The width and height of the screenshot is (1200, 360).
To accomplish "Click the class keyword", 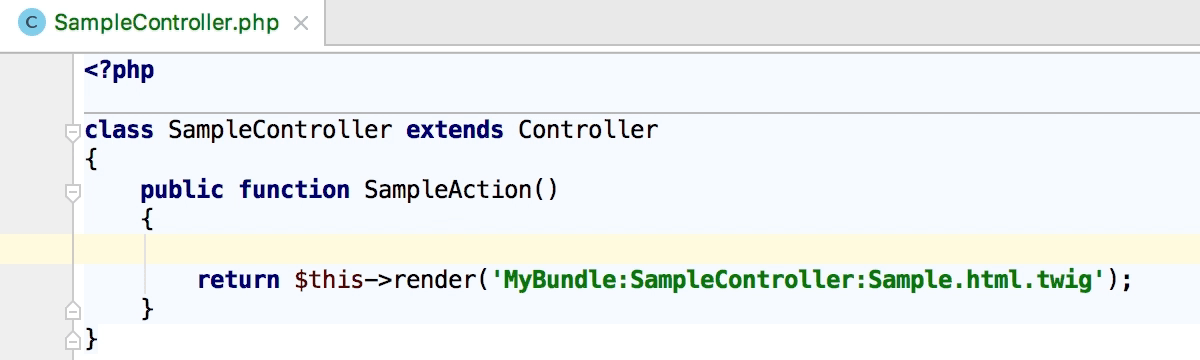I will point(120,130).
